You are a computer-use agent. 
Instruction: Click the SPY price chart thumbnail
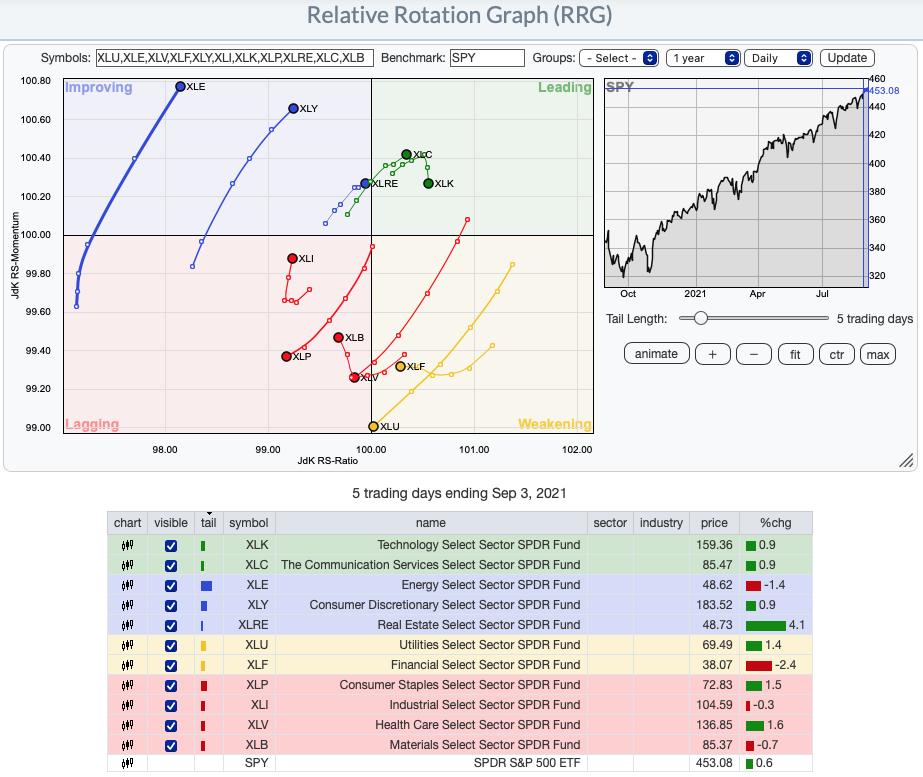[736, 183]
